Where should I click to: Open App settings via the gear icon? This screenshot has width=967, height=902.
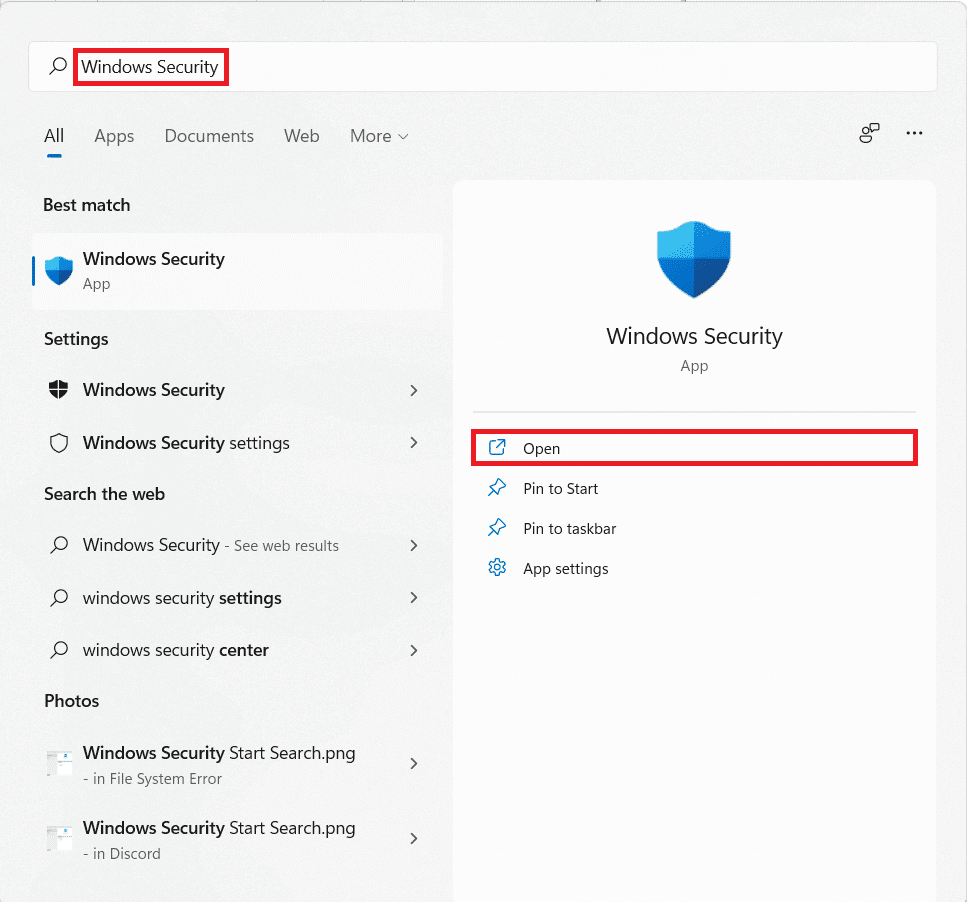(x=497, y=567)
